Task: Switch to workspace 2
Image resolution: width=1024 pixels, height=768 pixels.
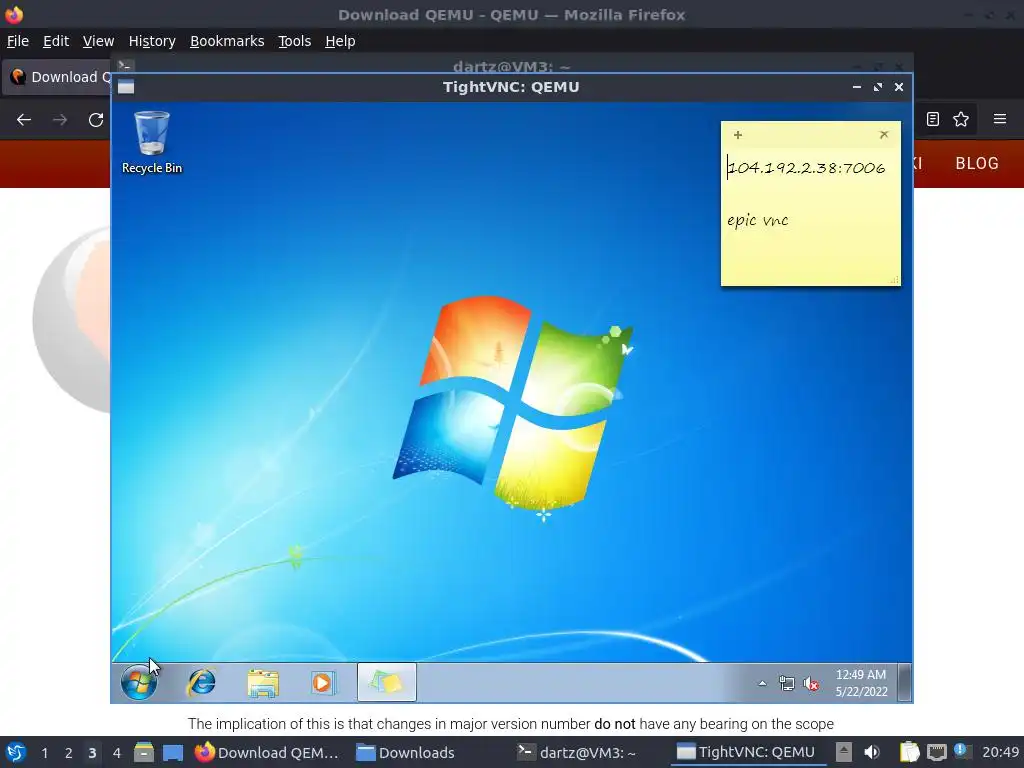Action: click(69, 753)
